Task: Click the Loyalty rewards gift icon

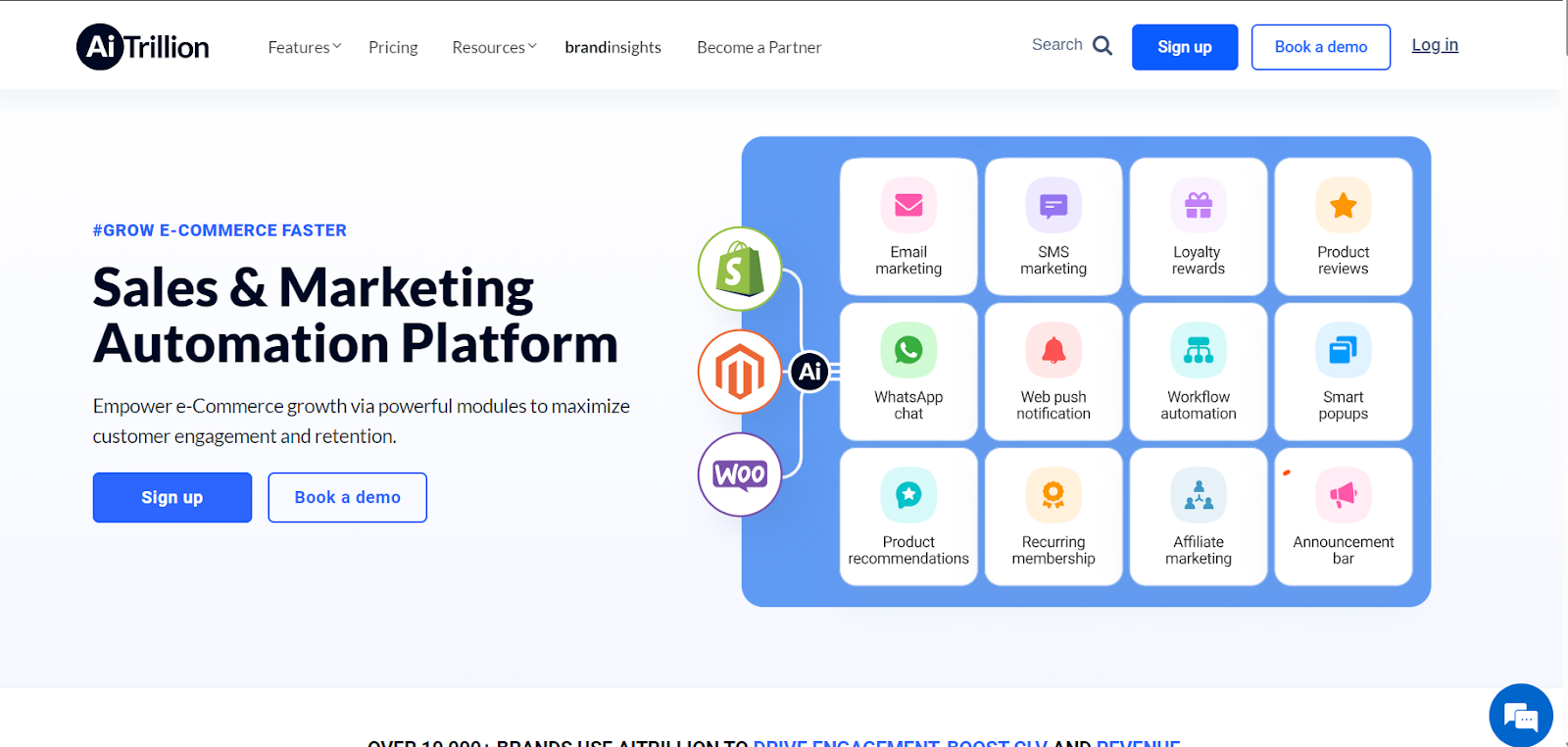Action: (1199, 205)
